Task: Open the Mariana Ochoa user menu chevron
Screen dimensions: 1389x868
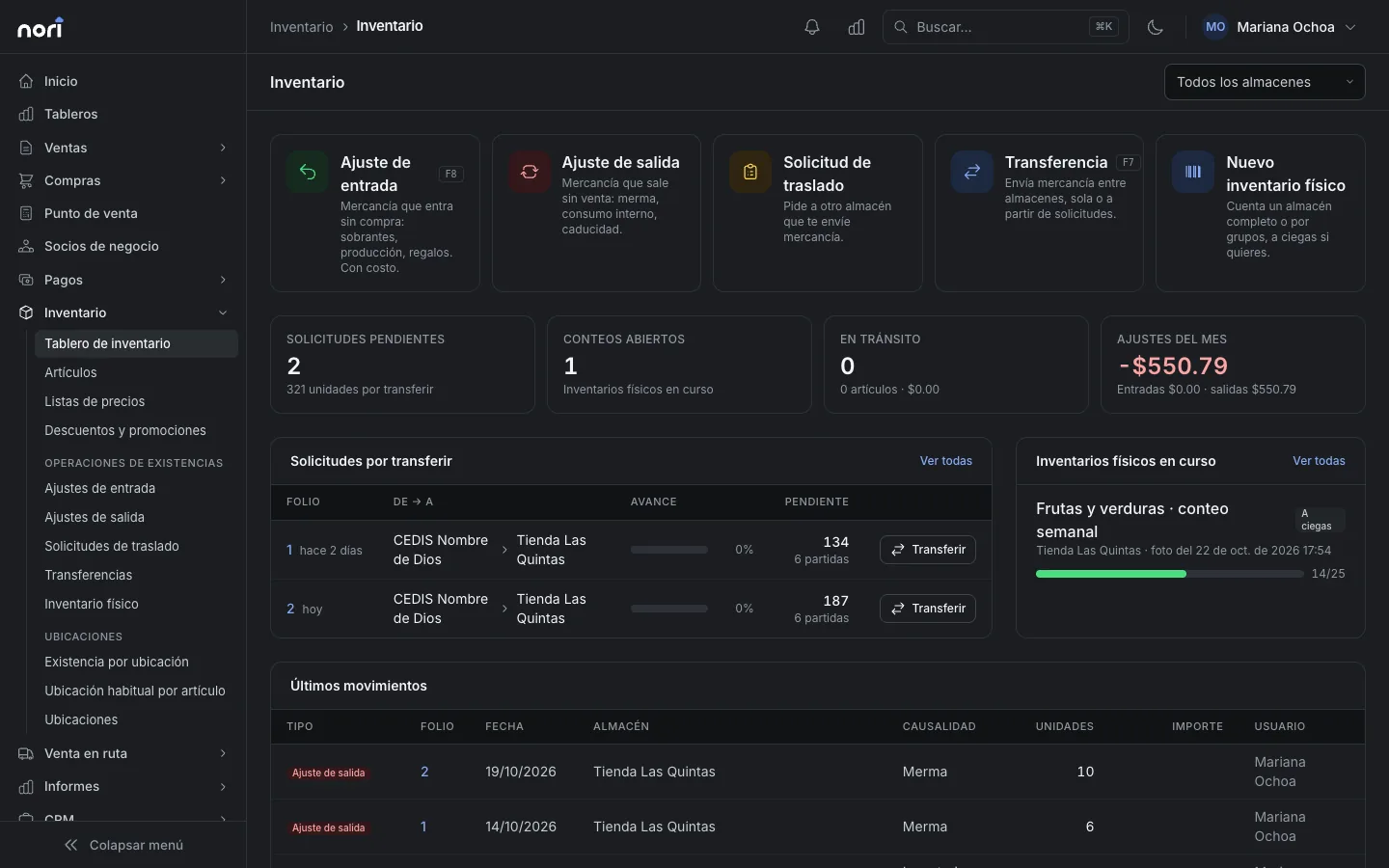Action: 1350,27
